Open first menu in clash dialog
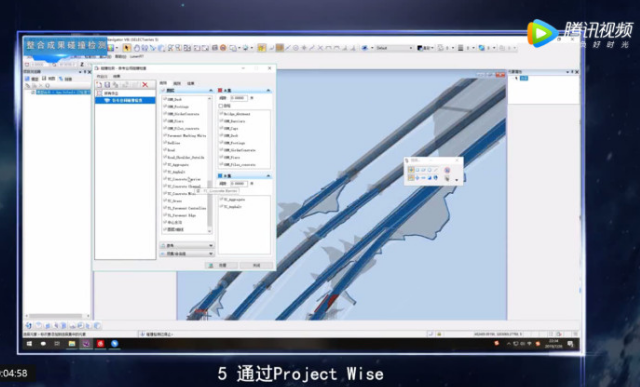The image size is (640, 387). (x=102, y=76)
